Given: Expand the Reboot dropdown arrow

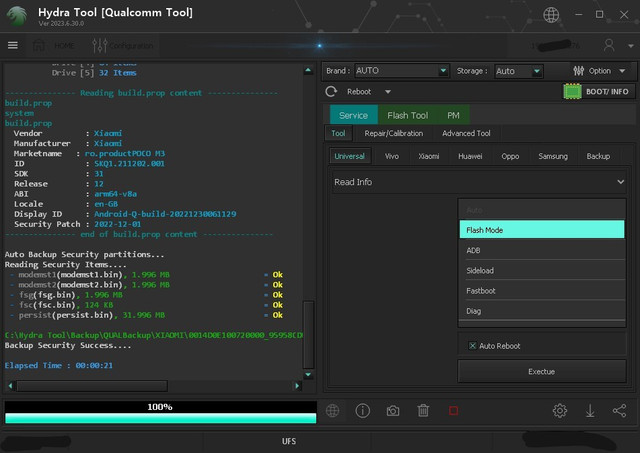Looking at the screenshot, I should click(x=388, y=92).
